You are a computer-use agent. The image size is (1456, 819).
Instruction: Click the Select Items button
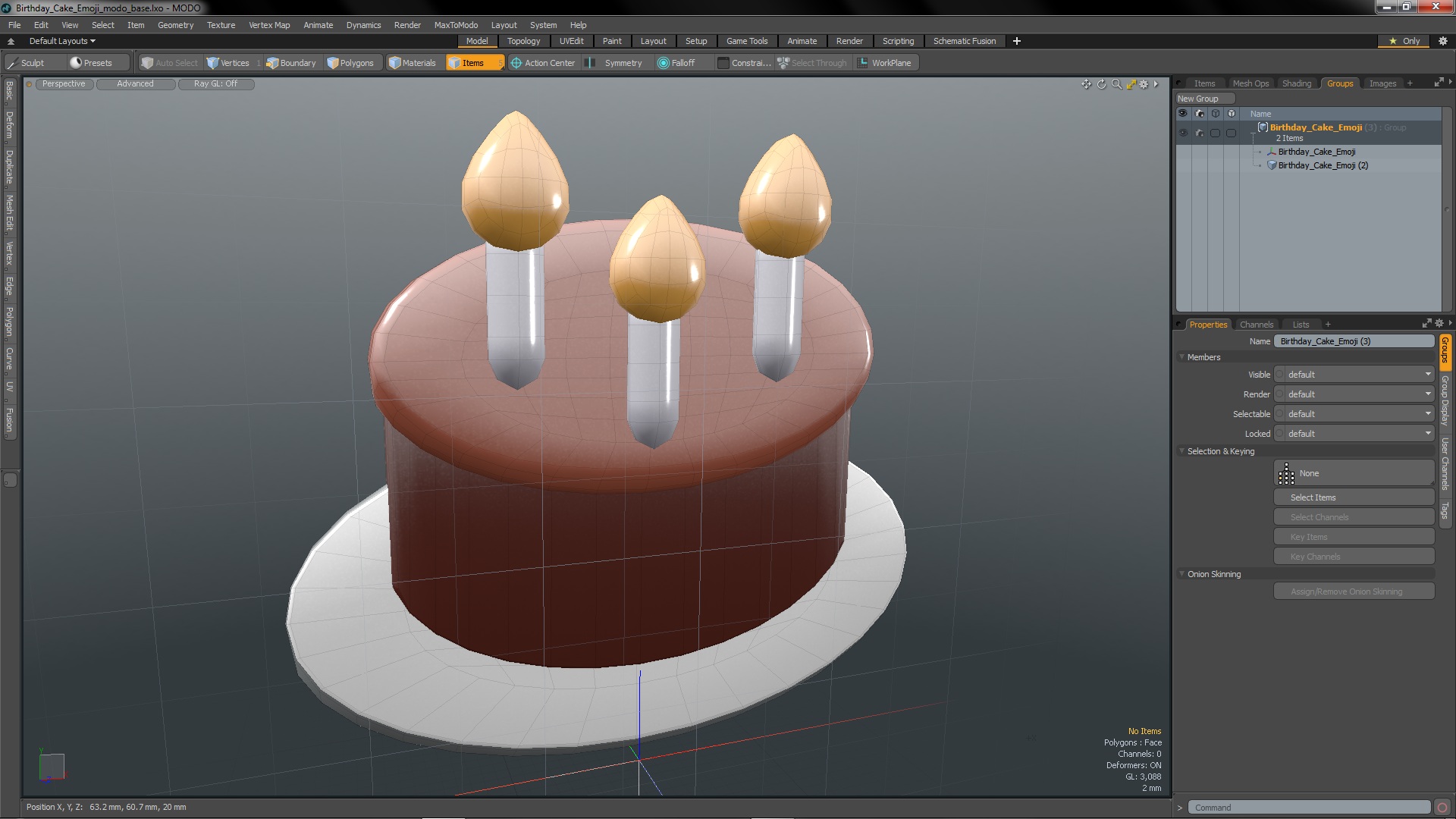point(1354,497)
